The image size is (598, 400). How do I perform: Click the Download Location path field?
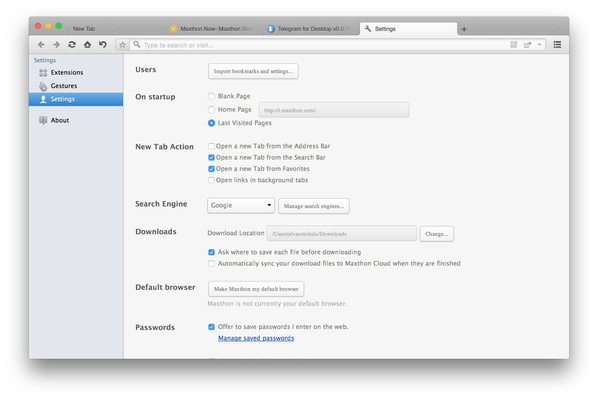tap(341, 233)
